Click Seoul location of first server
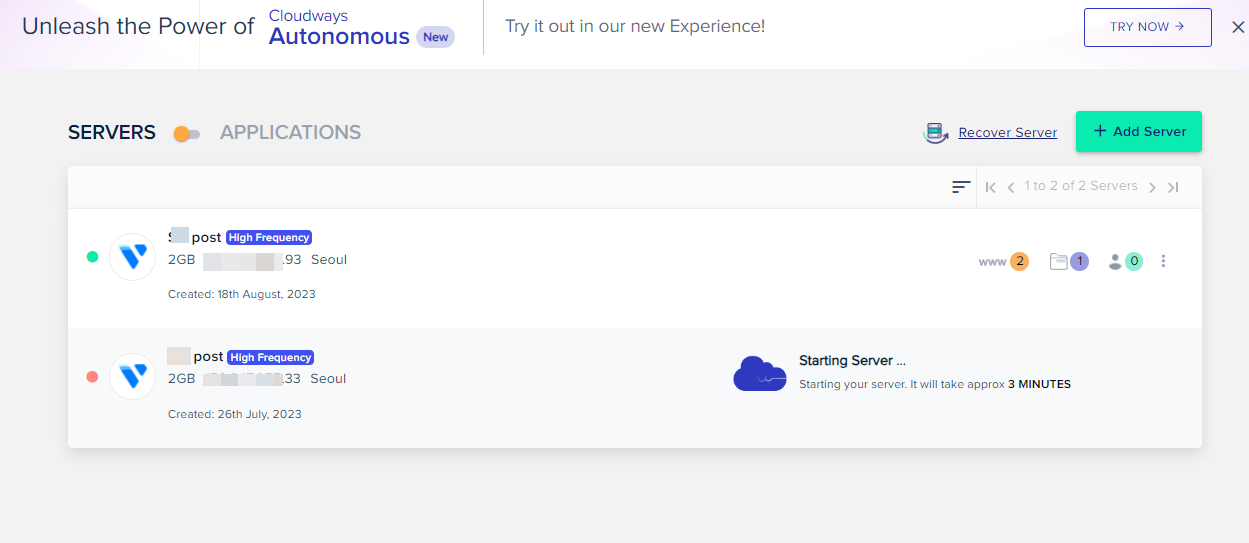 click(329, 260)
